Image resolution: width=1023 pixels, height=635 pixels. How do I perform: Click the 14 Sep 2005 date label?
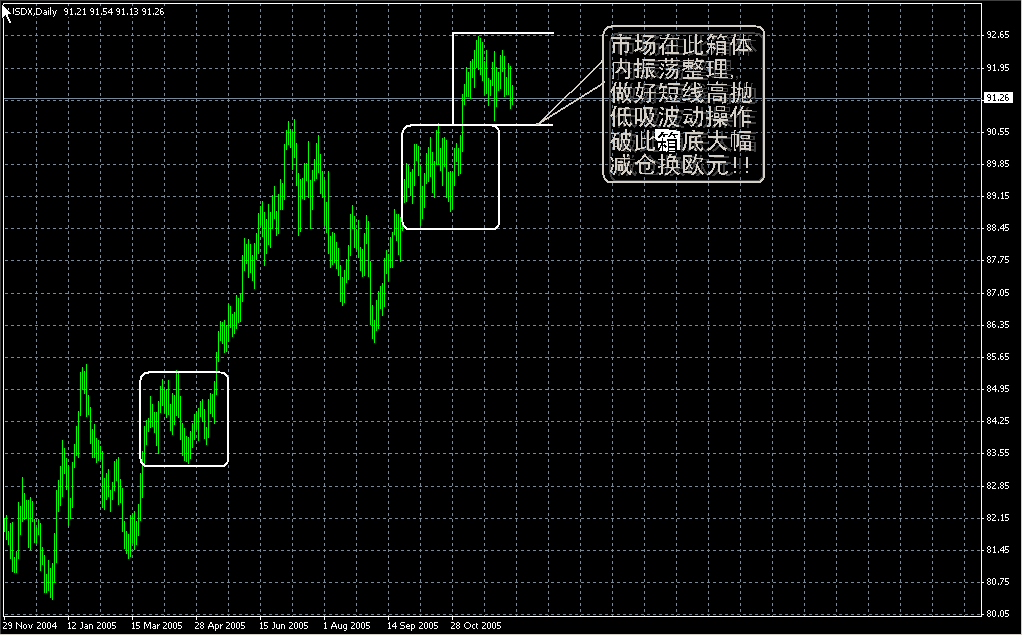pyautogui.click(x=412, y=625)
